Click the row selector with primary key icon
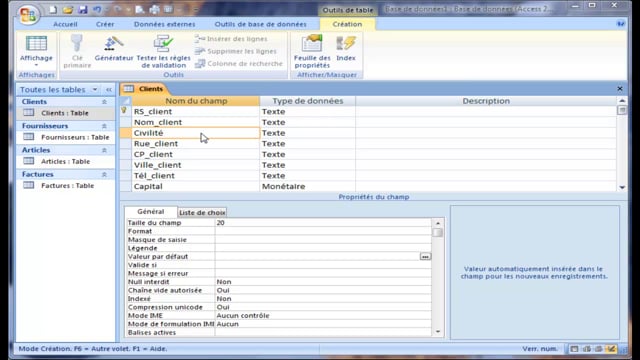 point(126,111)
